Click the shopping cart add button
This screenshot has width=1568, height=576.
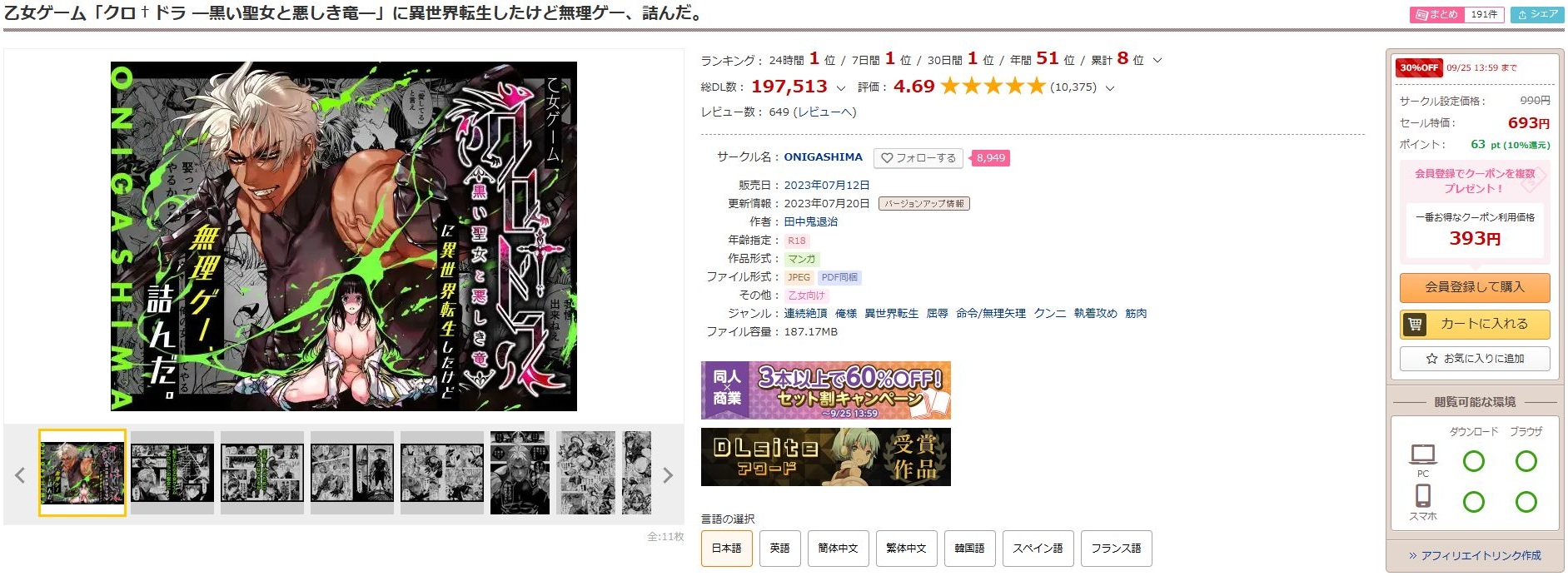click(1474, 324)
